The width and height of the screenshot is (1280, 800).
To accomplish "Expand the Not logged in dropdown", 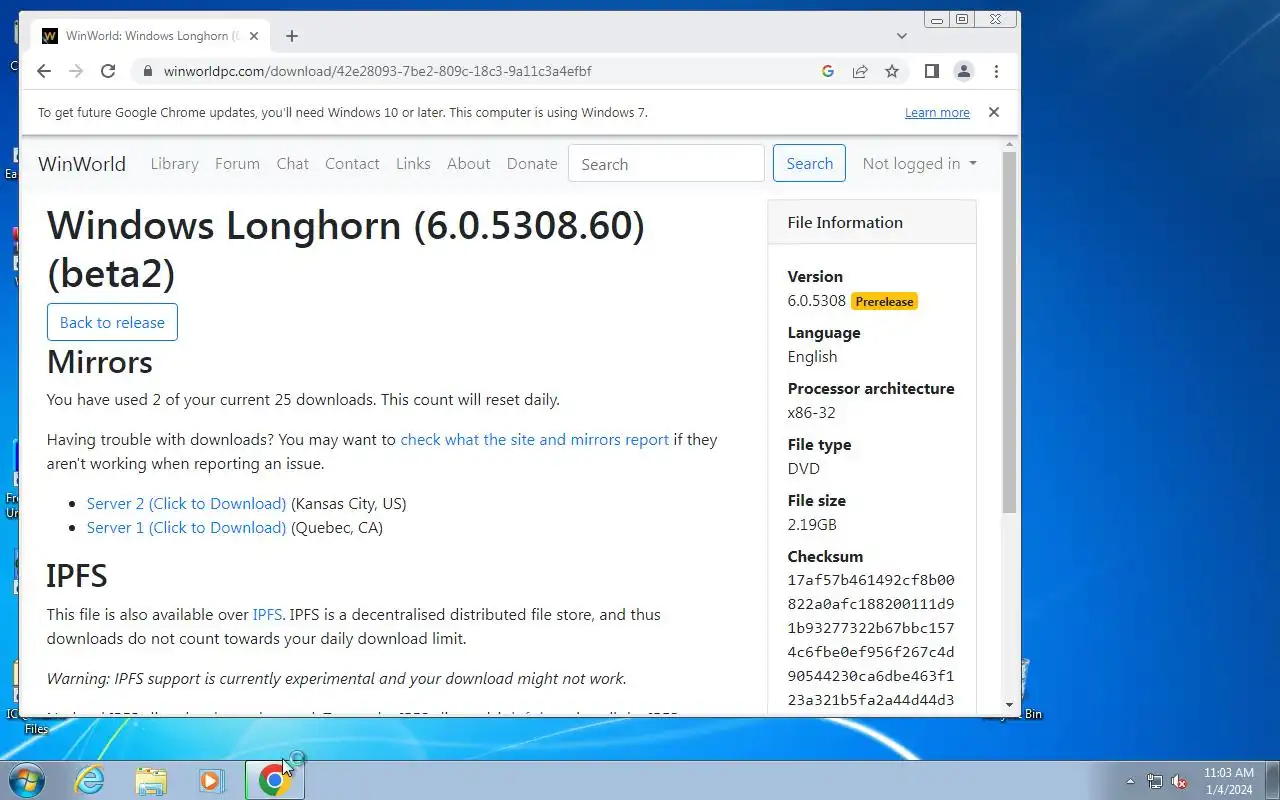I will click(919, 164).
